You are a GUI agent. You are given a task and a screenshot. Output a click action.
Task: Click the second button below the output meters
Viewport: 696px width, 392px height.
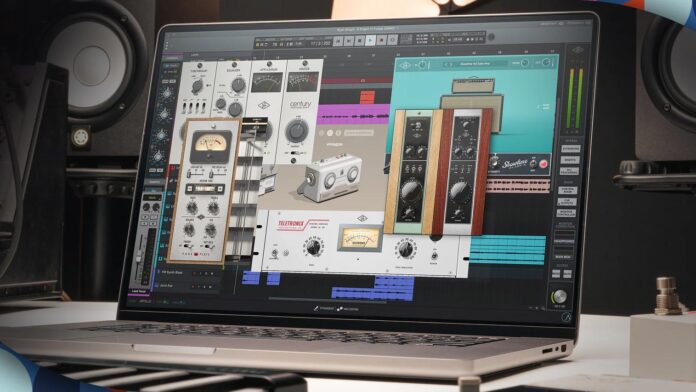(569, 159)
